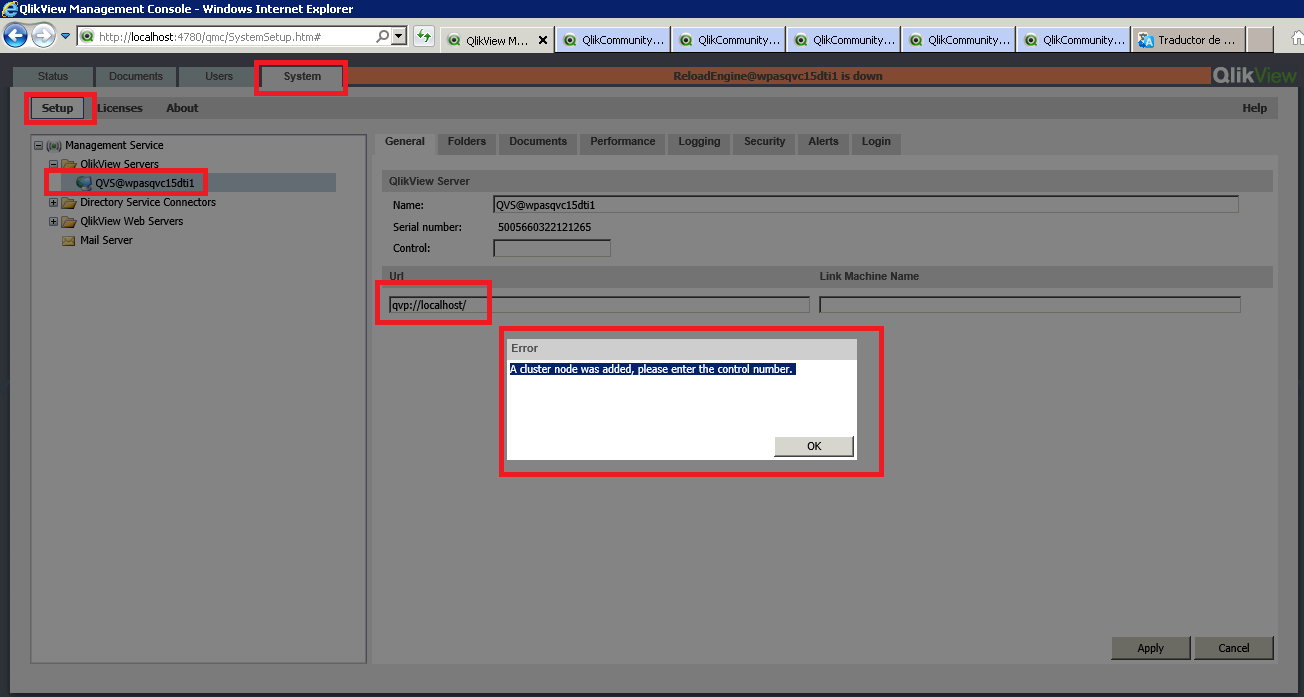Click the server Name input field
The height and width of the screenshot is (697, 1304).
coord(866,204)
